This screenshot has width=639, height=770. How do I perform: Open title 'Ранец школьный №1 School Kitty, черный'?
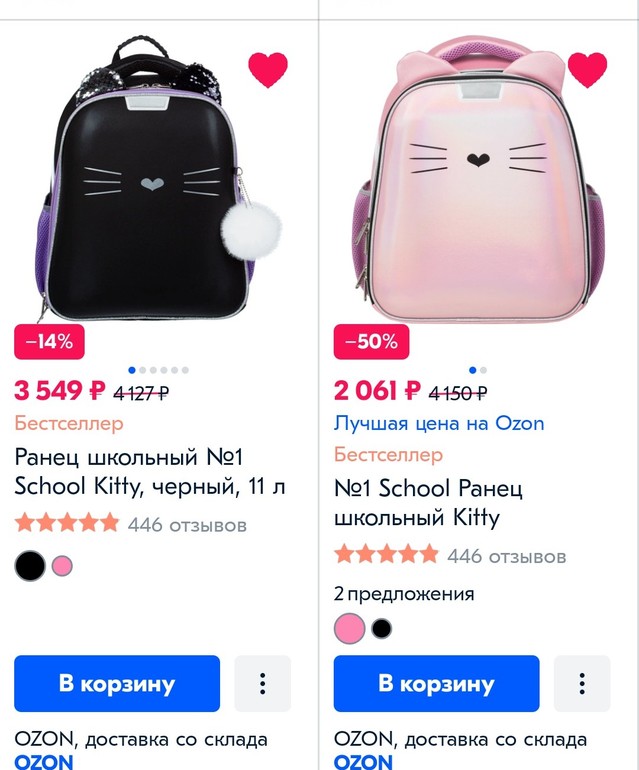coord(150,472)
